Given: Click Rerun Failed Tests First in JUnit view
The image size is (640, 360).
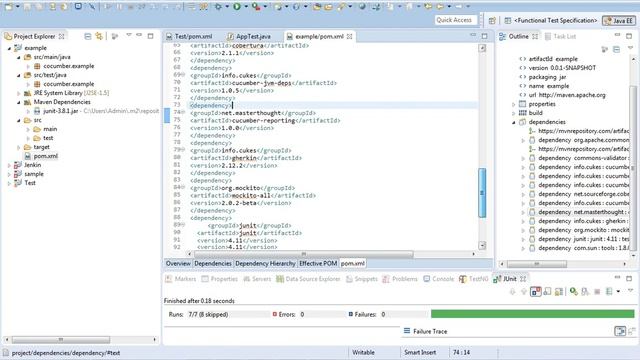Looking at the screenshot, I should [585, 291].
